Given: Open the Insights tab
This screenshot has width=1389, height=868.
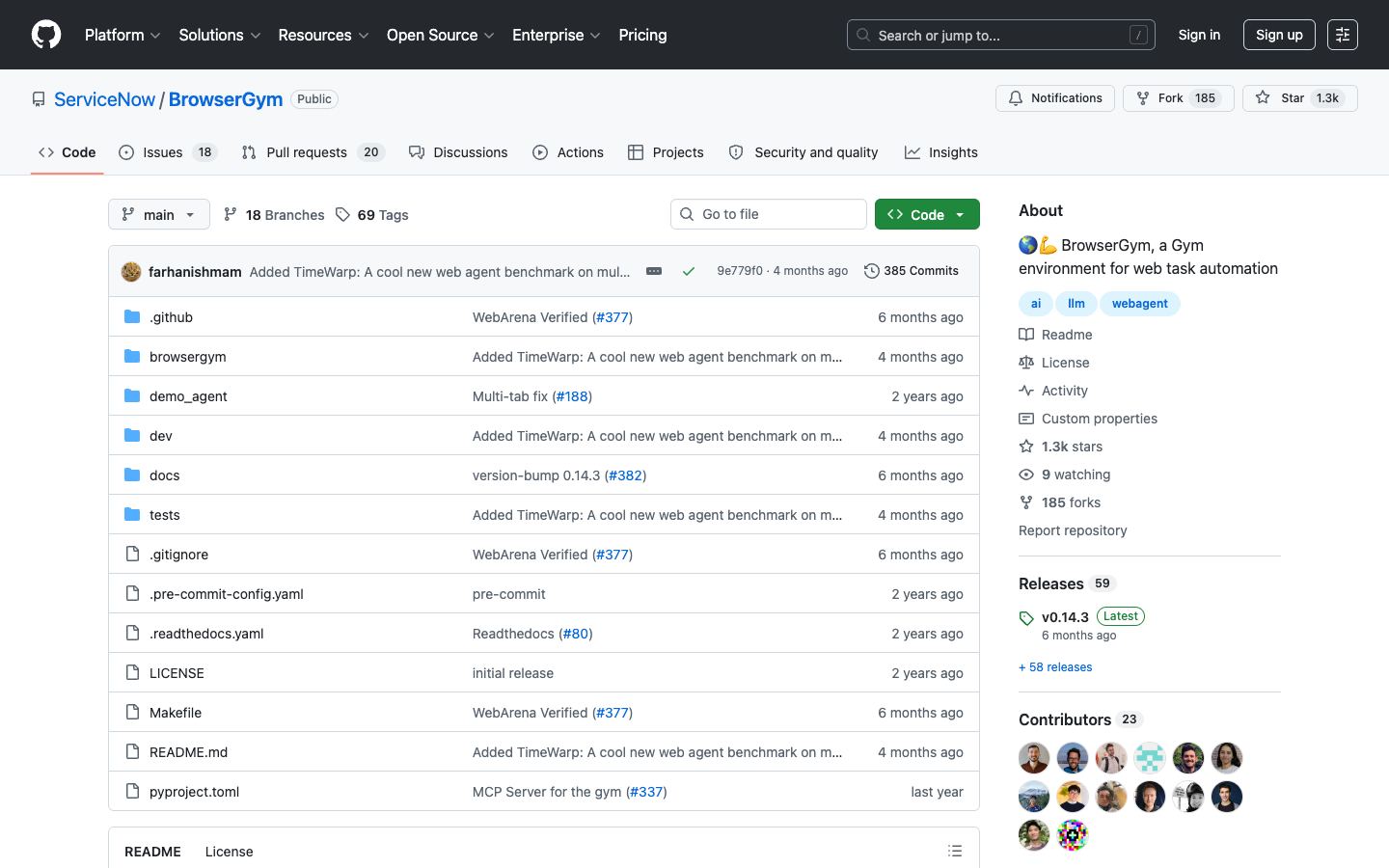Looking at the screenshot, I should pos(941,152).
